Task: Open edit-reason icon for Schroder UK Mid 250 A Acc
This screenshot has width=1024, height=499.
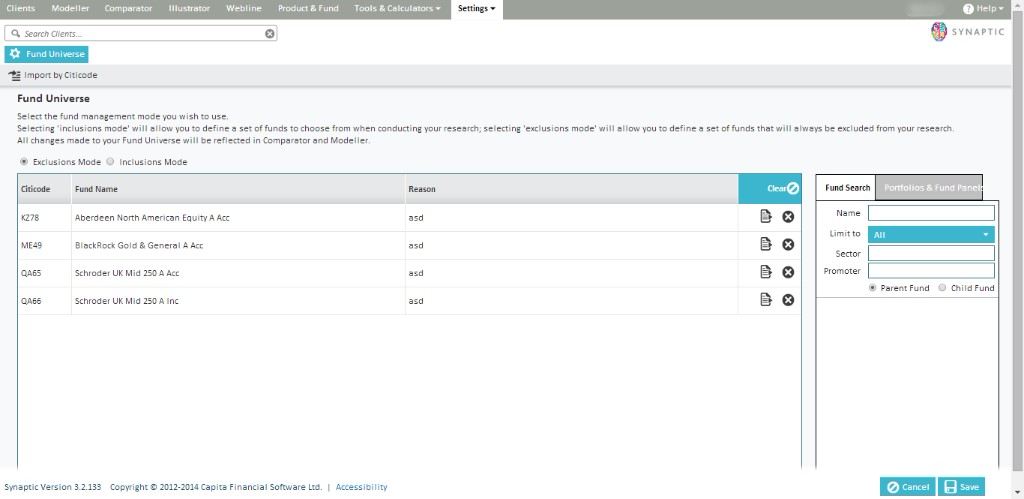Action: coord(766,272)
